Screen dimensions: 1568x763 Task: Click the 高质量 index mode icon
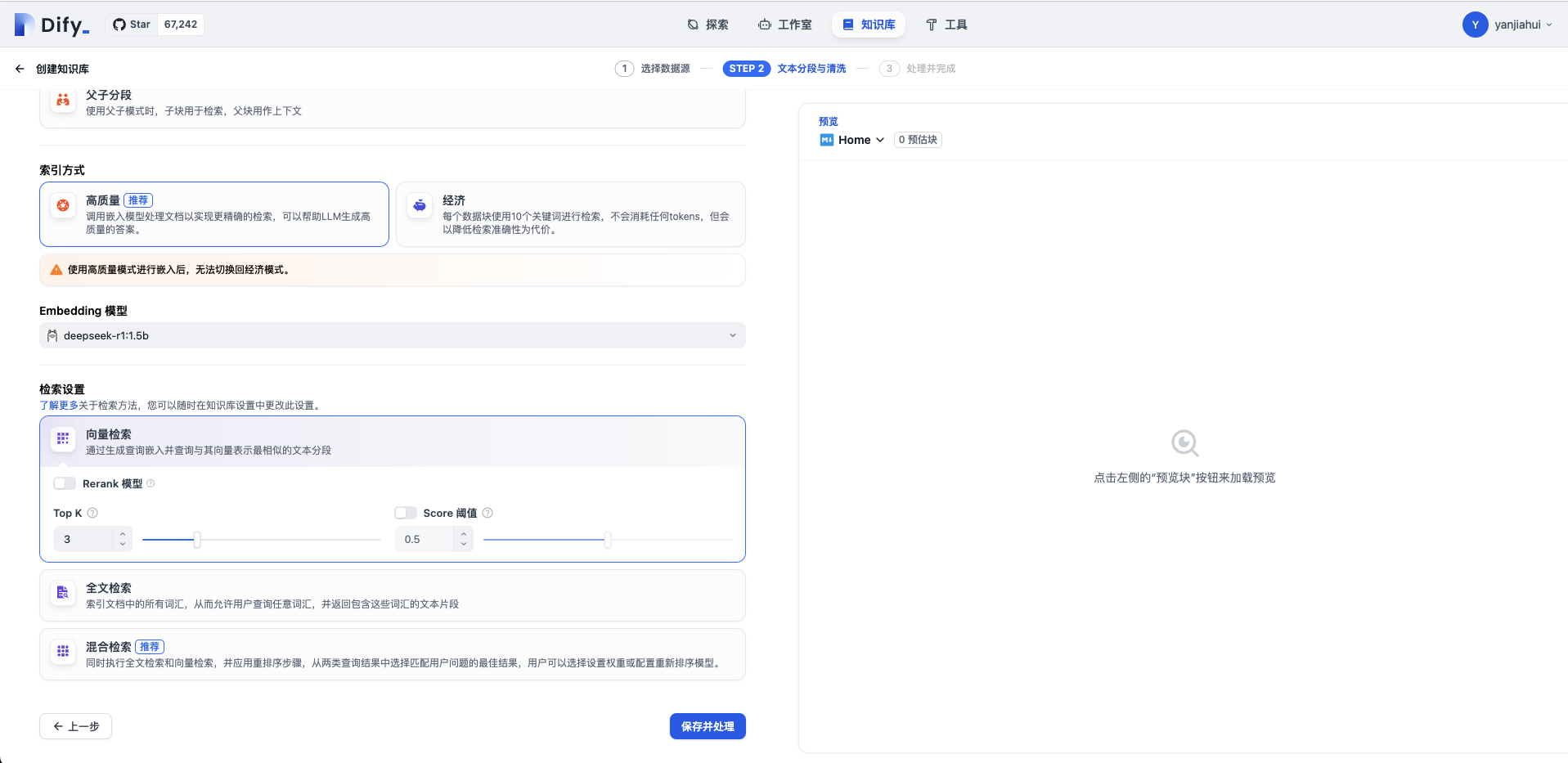point(63,205)
